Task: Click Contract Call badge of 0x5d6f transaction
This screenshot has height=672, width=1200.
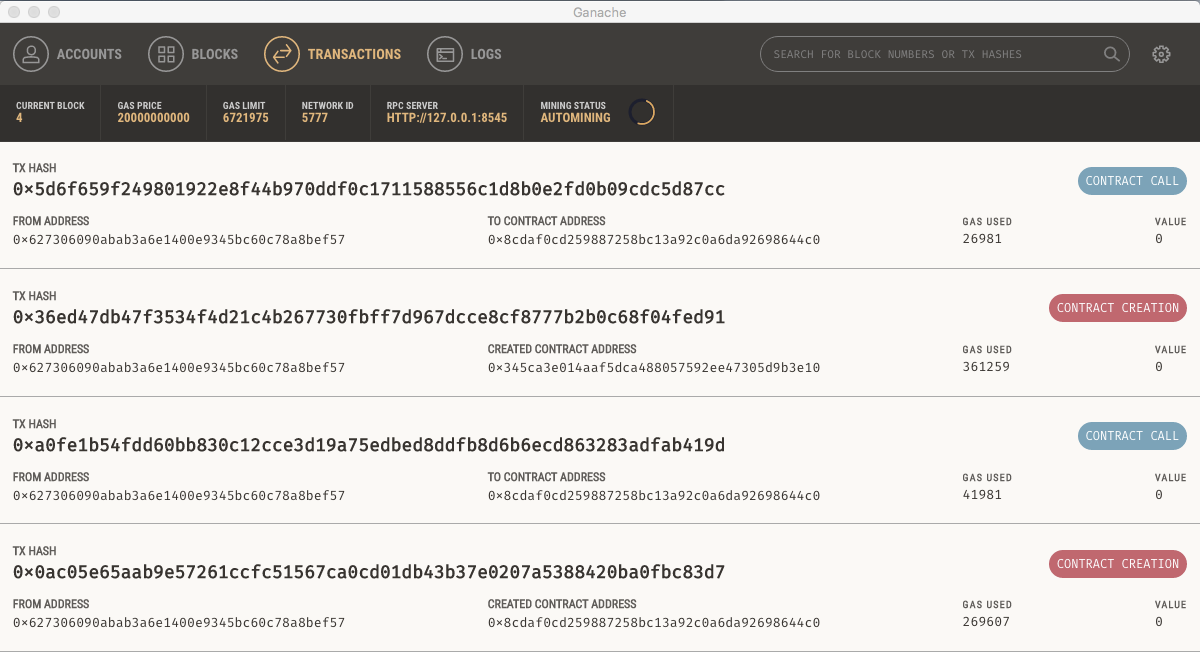Action: click(1132, 181)
